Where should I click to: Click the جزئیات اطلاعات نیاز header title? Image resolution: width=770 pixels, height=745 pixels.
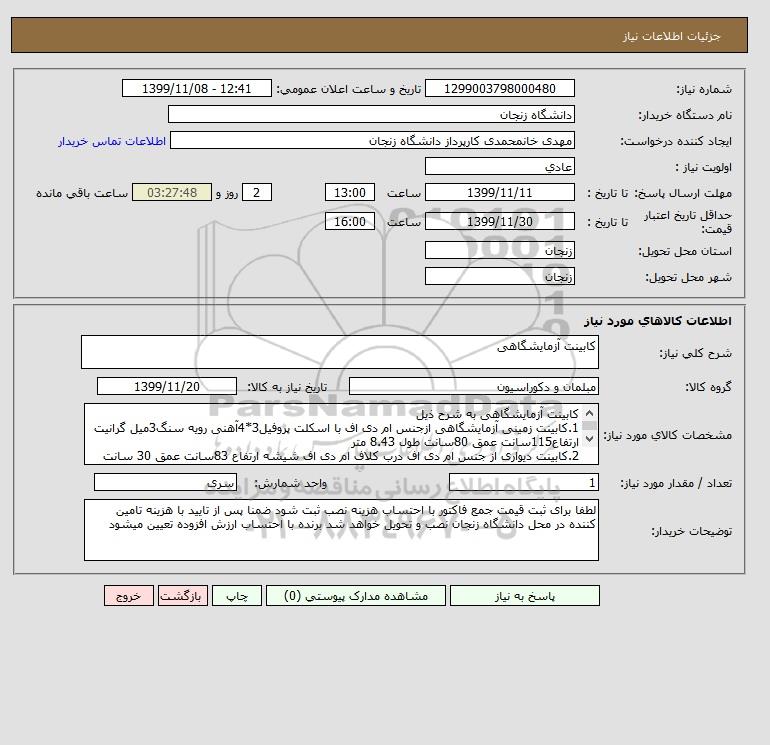[x=671, y=36]
